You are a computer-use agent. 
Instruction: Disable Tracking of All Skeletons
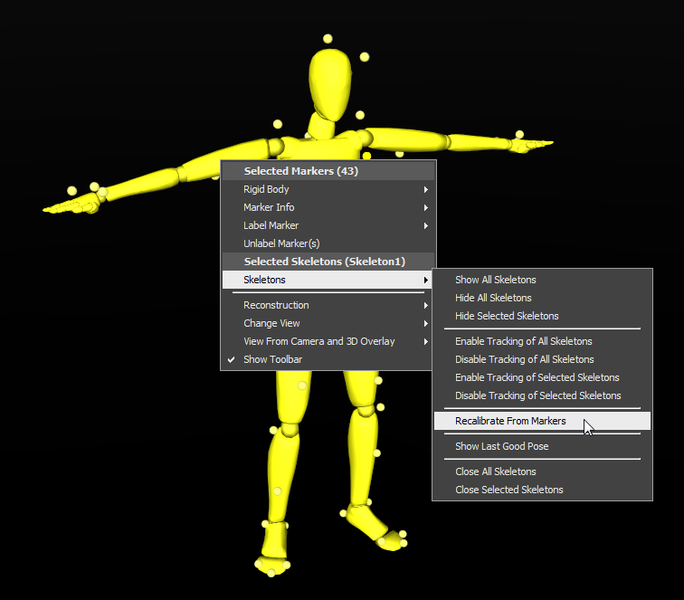coord(524,360)
